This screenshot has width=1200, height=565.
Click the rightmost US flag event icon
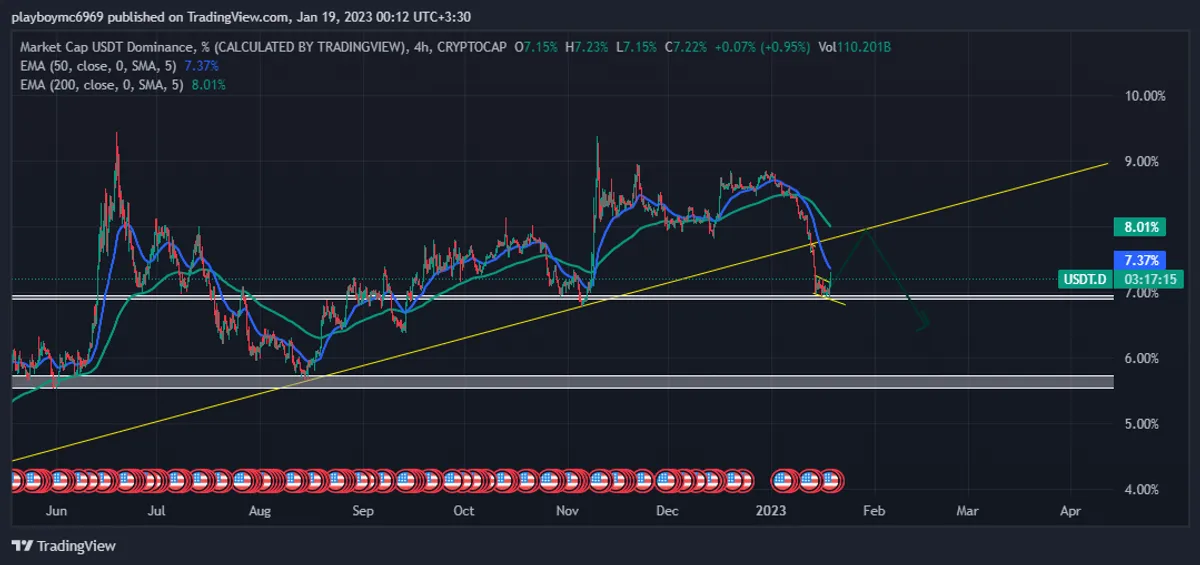tap(832, 481)
